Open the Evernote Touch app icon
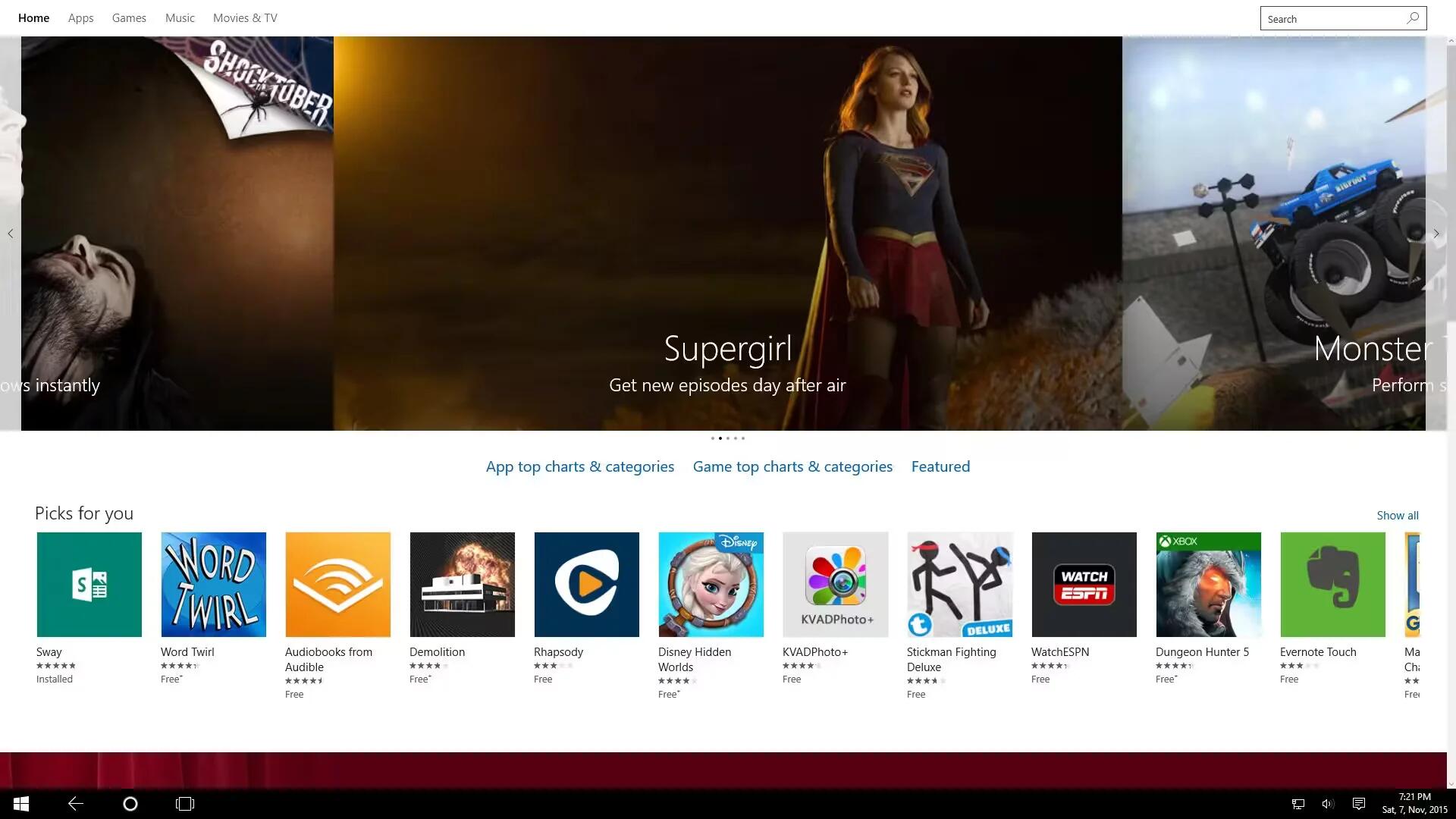Screen dimensions: 1456x819 [x=1332, y=585]
